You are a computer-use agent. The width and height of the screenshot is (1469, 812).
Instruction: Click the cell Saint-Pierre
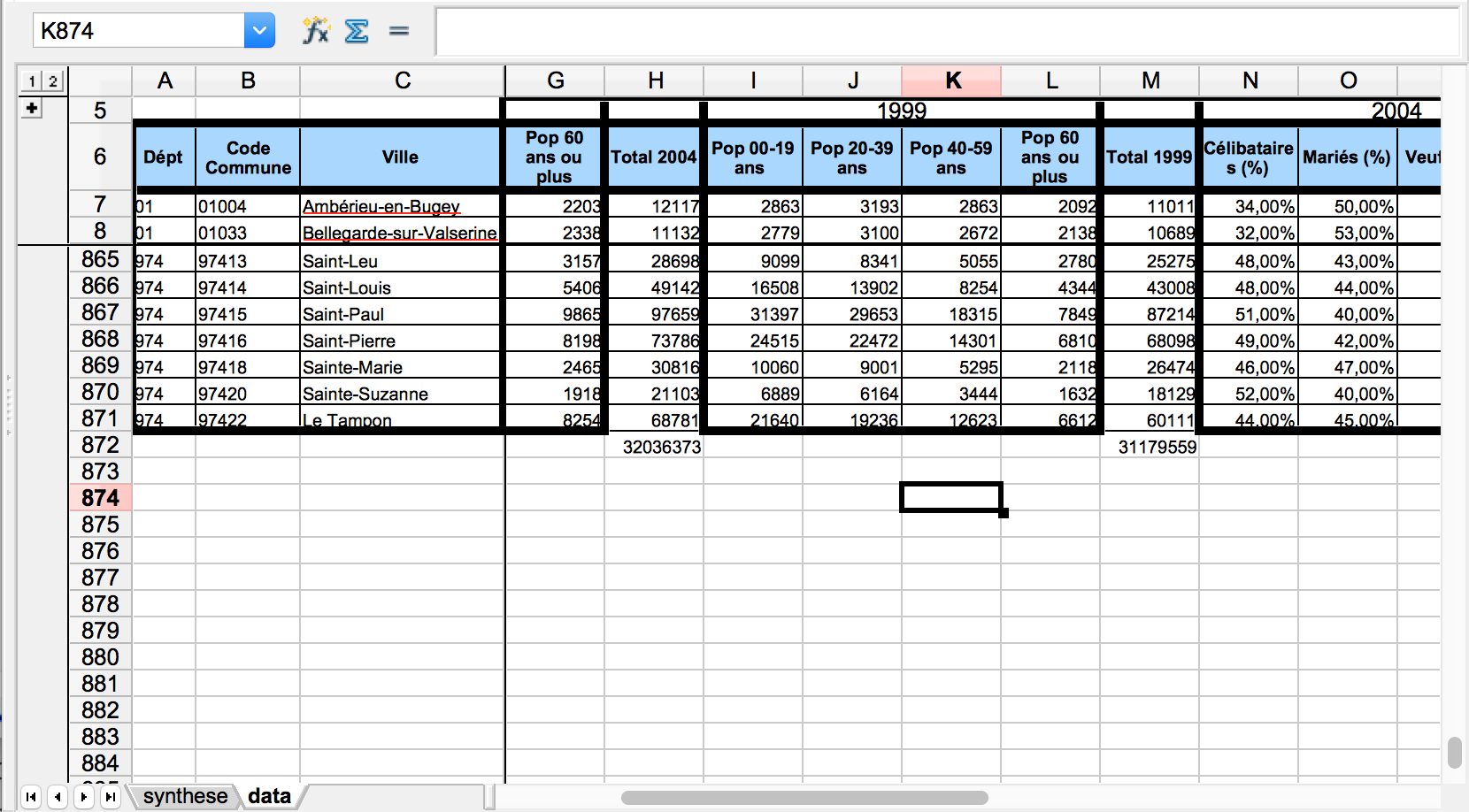tap(401, 341)
